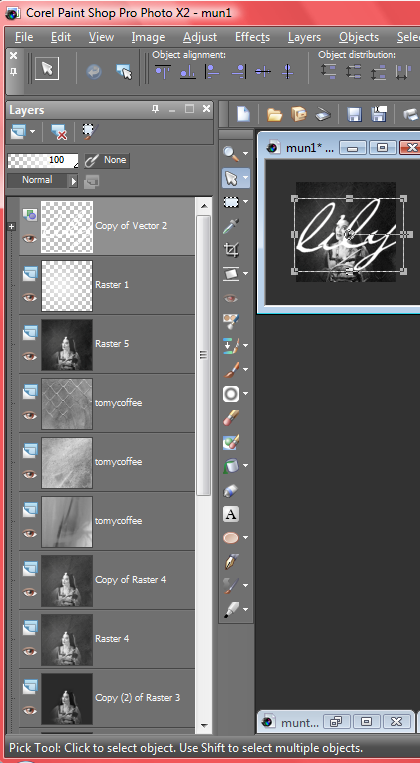Open the Image menu
Image resolution: width=420 pixels, height=763 pixels.
(x=148, y=37)
